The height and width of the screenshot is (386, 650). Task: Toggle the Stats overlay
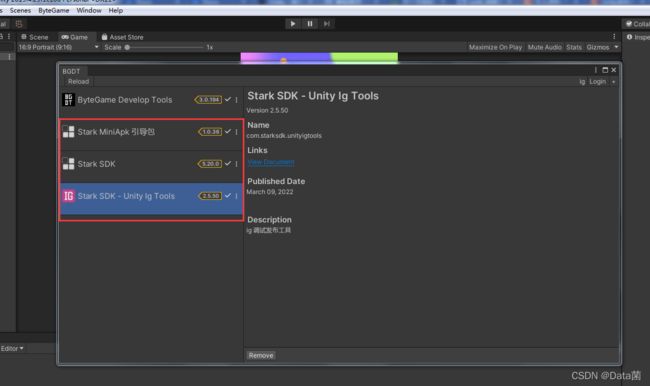(x=574, y=47)
